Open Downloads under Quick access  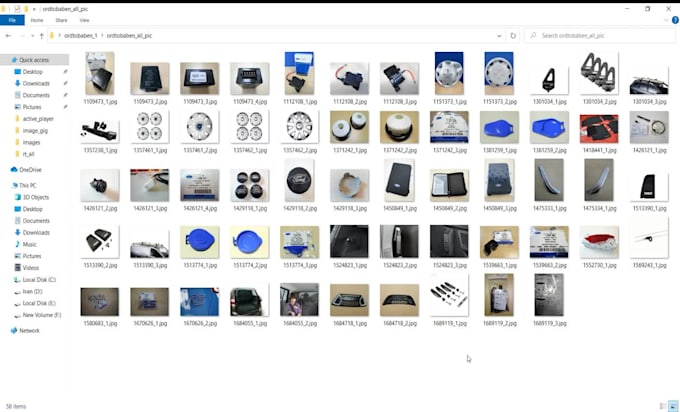point(32,83)
